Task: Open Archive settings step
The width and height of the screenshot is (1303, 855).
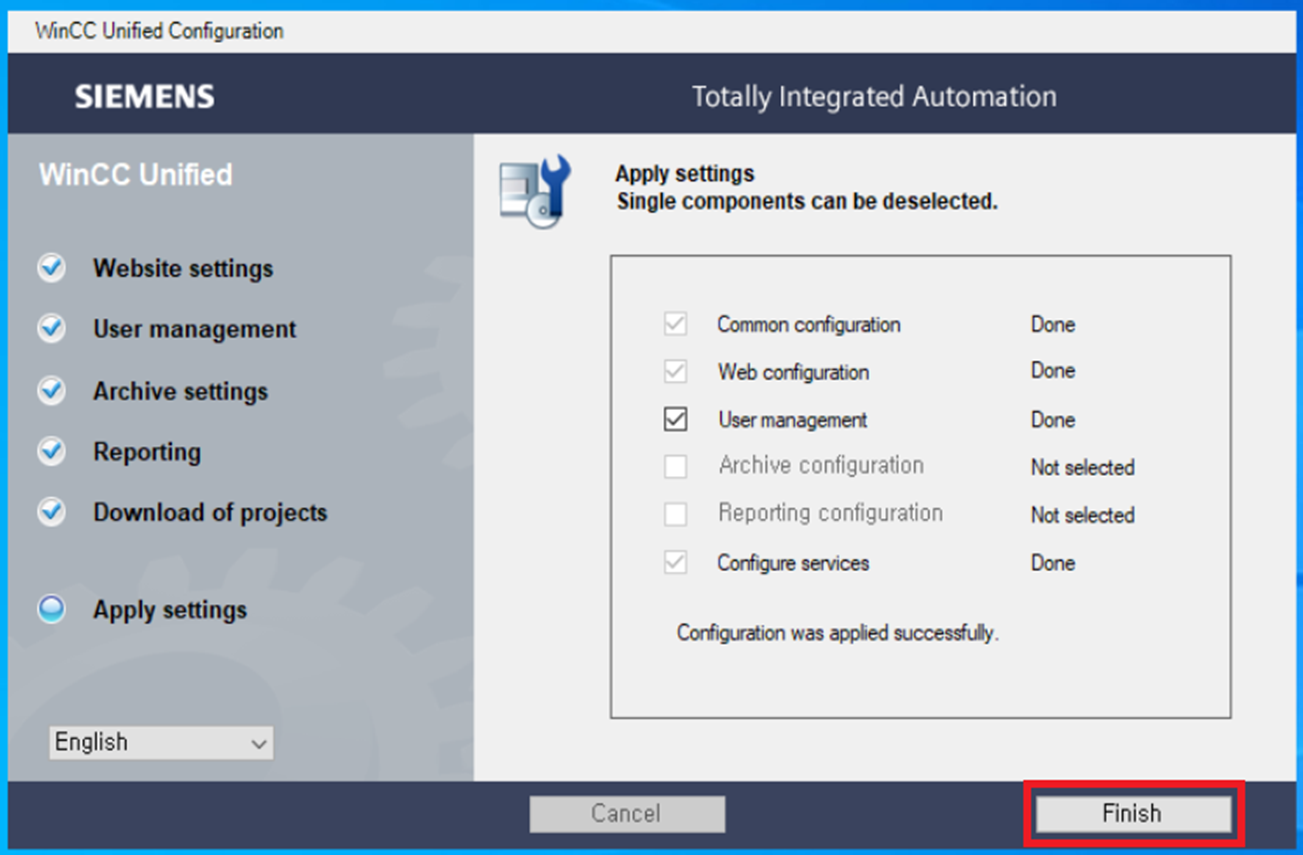Action: pos(181,391)
